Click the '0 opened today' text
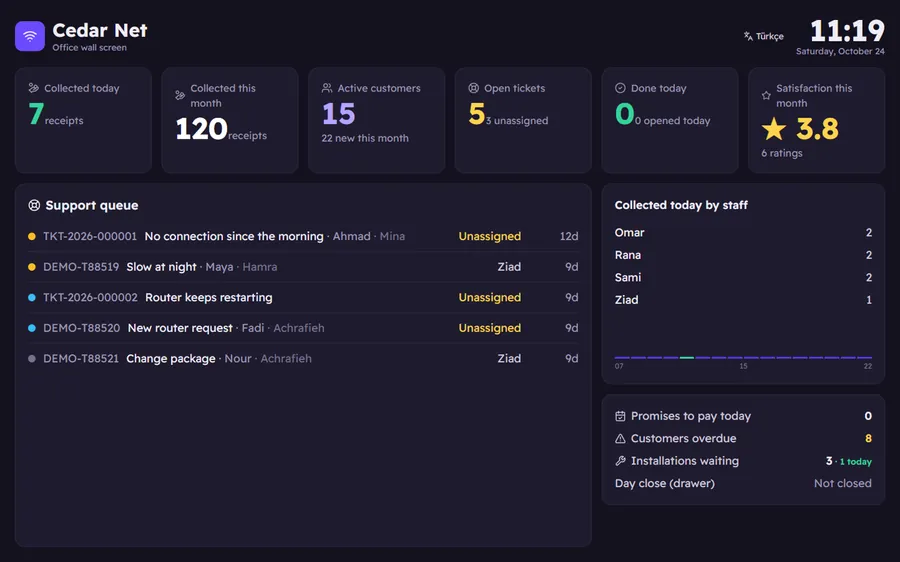The image size is (900, 562). (673, 121)
